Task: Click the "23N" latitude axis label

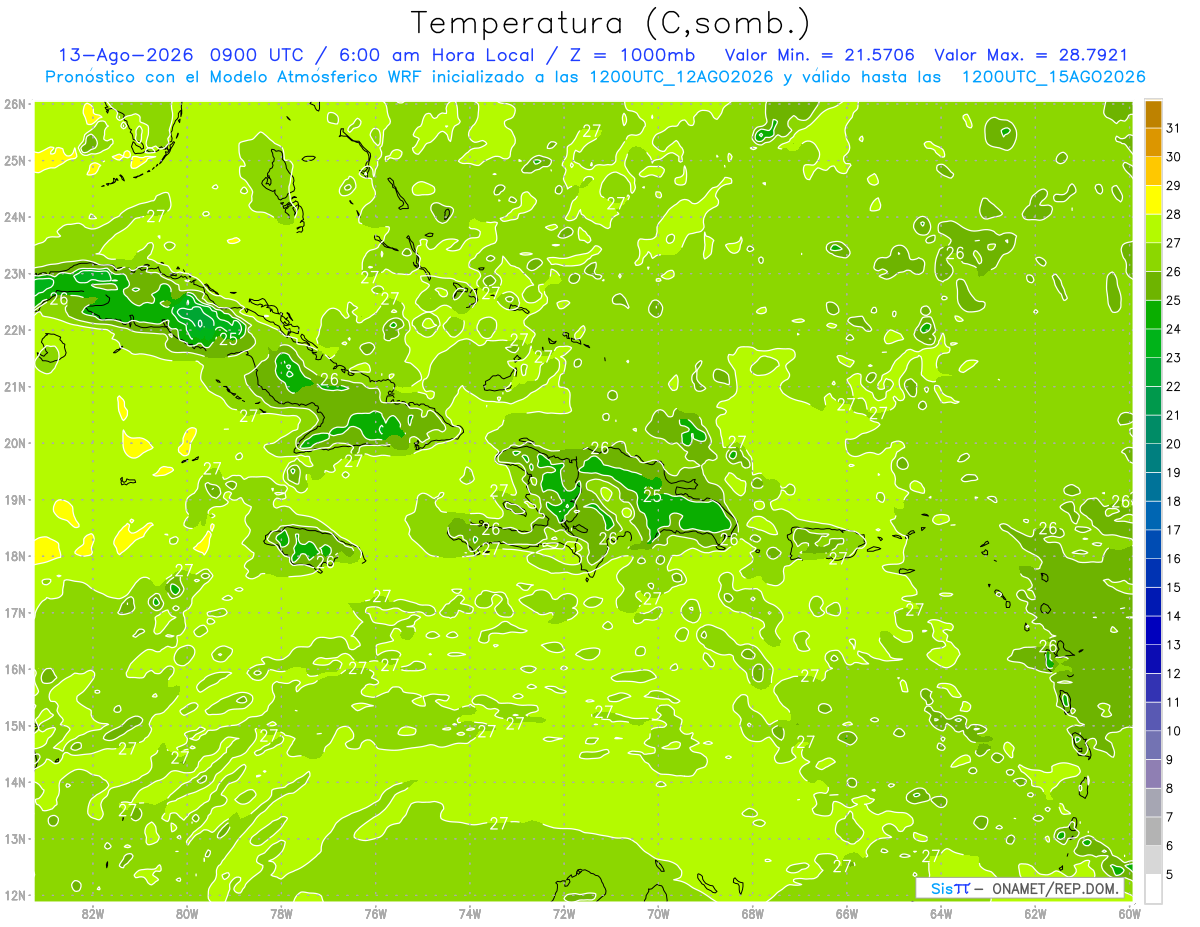Action: pos(15,274)
